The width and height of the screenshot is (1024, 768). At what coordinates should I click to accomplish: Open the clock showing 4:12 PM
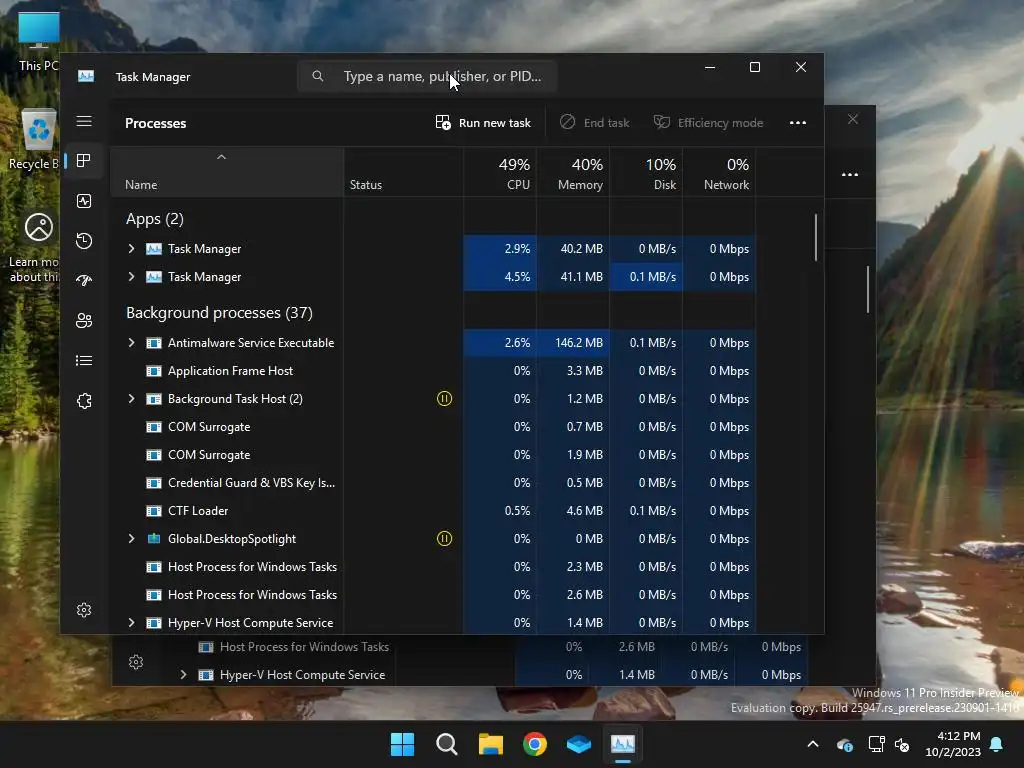pos(953,744)
